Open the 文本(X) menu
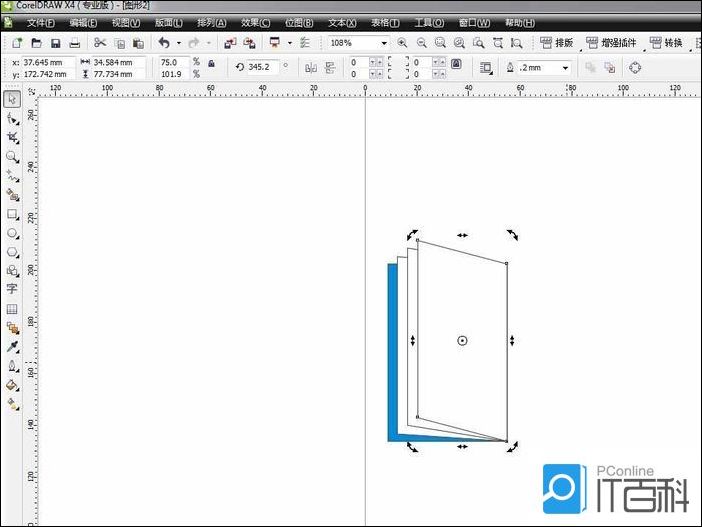Image resolution: width=702 pixels, height=527 pixels. point(342,23)
